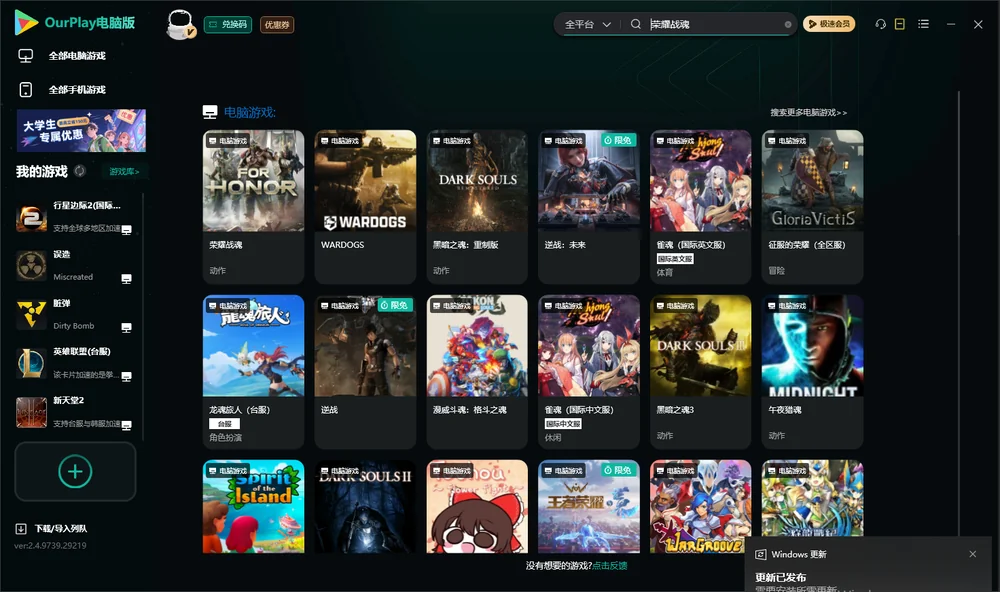Open the 下载/导入列队 download queue
This screenshot has width=1000, height=592.
(x=61, y=529)
